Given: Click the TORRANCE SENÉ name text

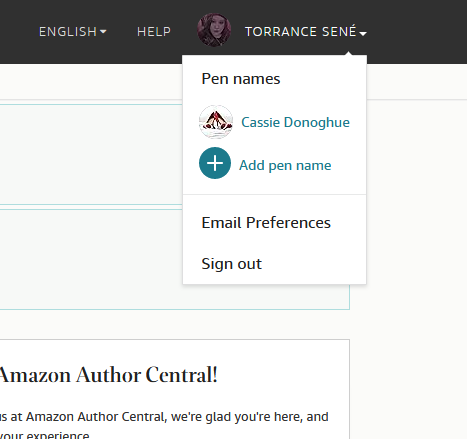Looking at the screenshot, I should [301, 31].
